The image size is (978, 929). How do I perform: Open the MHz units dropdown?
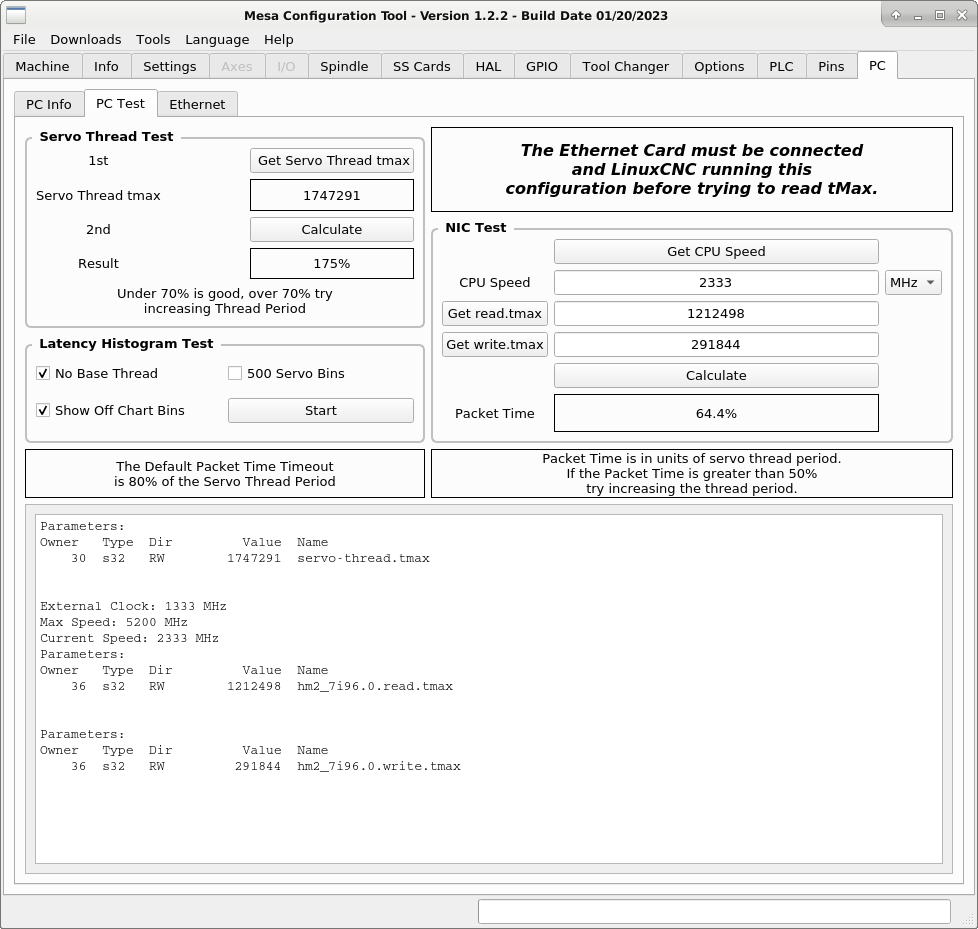coord(912,283)
